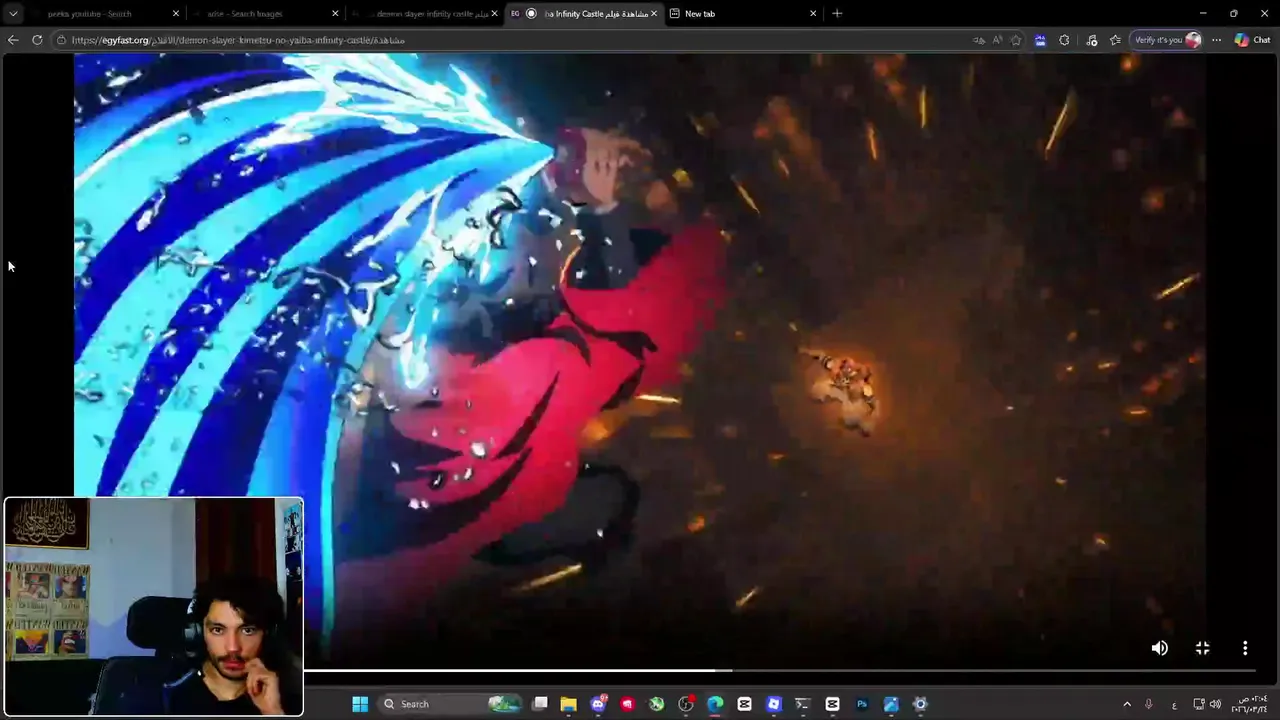Open the video player's three-dot options menu
Viewport: 1280px width, 720px height.
1245,648
